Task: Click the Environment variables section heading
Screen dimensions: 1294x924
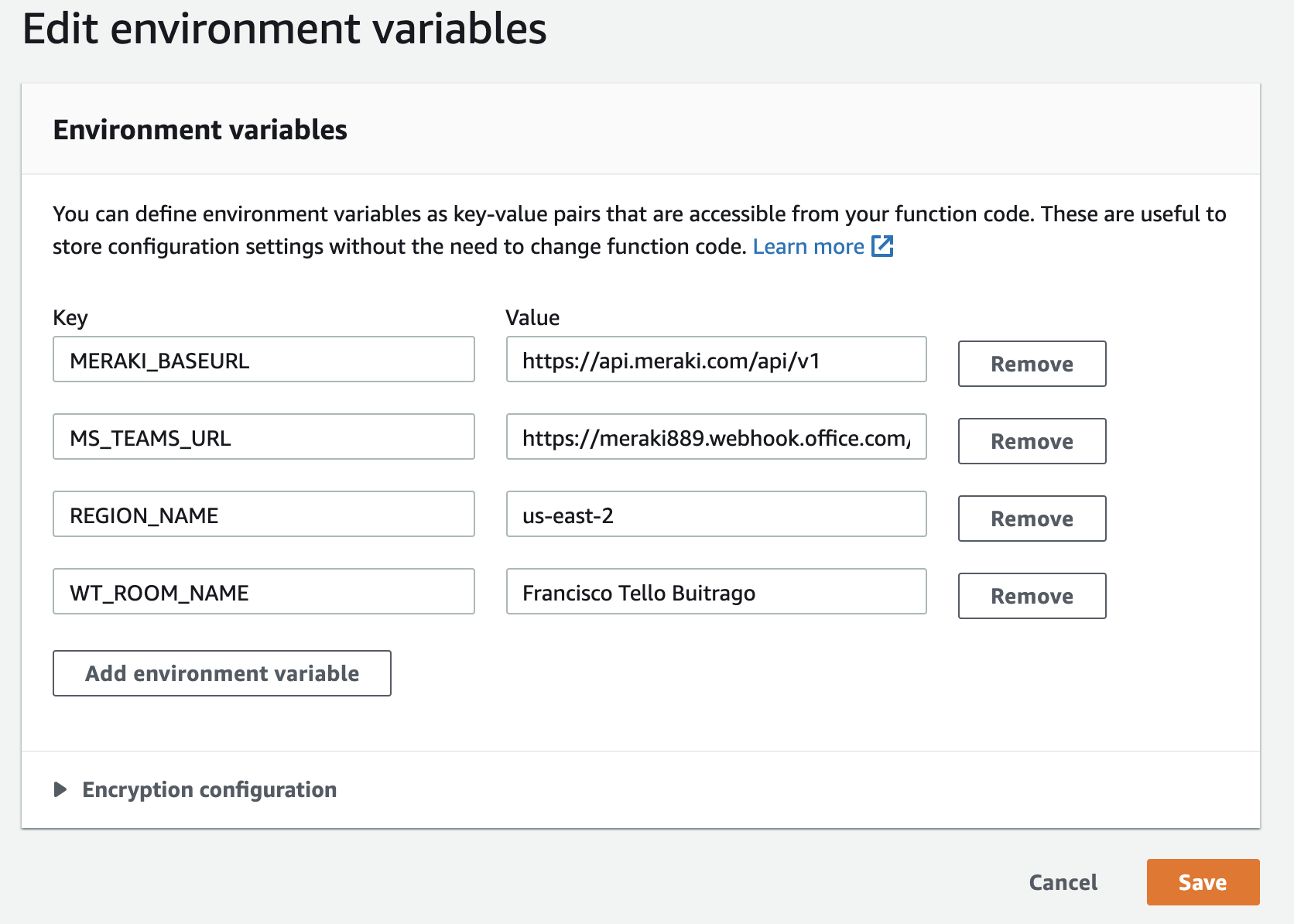Action: tap(200, 130)
